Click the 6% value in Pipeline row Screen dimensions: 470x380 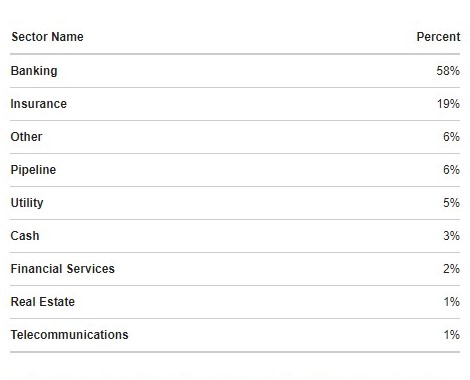(x=451, y=170)
